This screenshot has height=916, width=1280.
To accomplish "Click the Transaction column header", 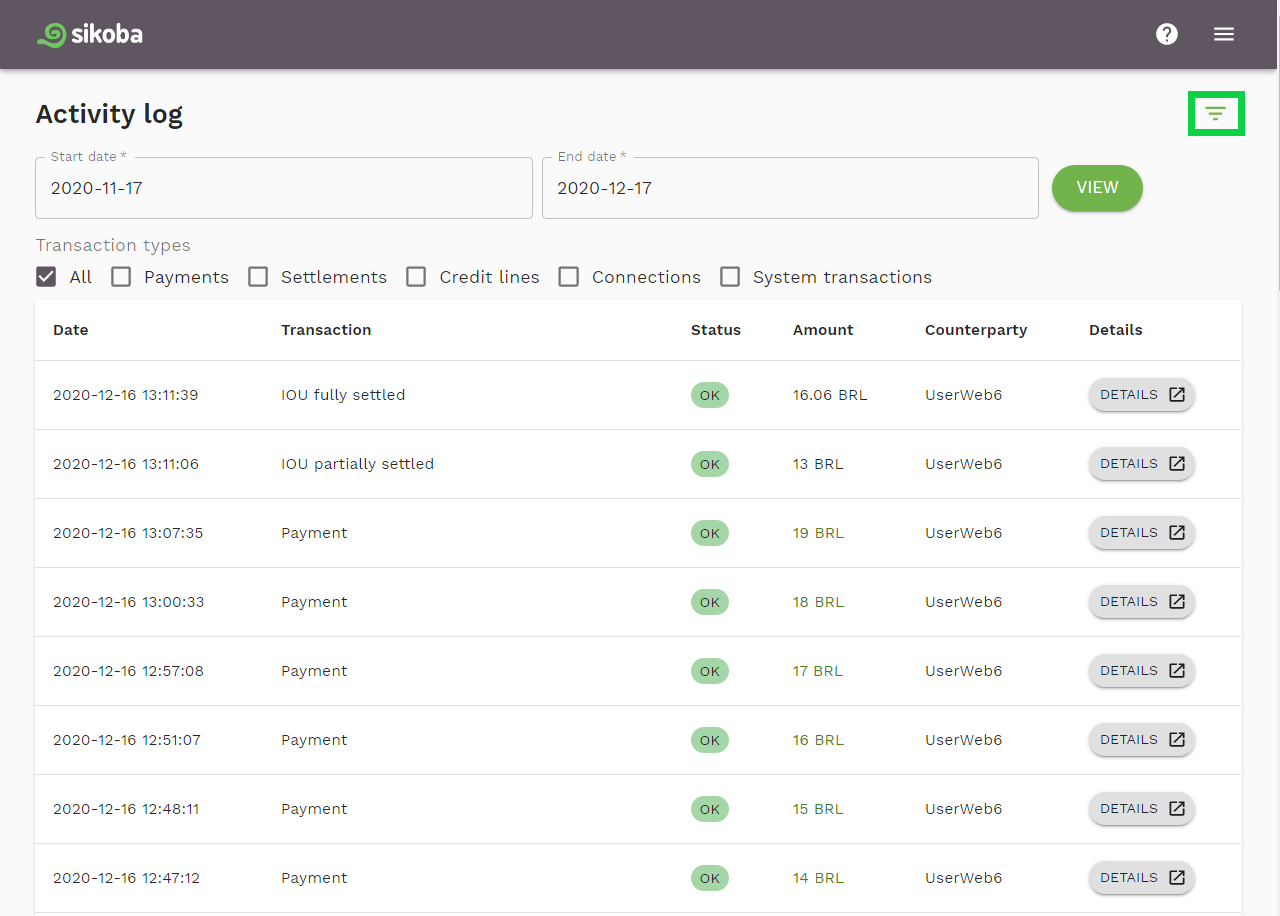I will pyautogui.click(x=326, y=330).
